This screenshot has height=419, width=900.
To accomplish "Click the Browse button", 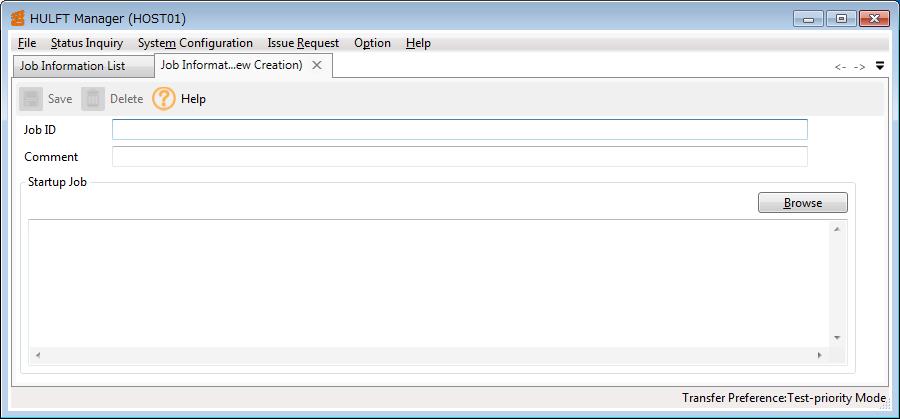I will [x=802, y=203].
